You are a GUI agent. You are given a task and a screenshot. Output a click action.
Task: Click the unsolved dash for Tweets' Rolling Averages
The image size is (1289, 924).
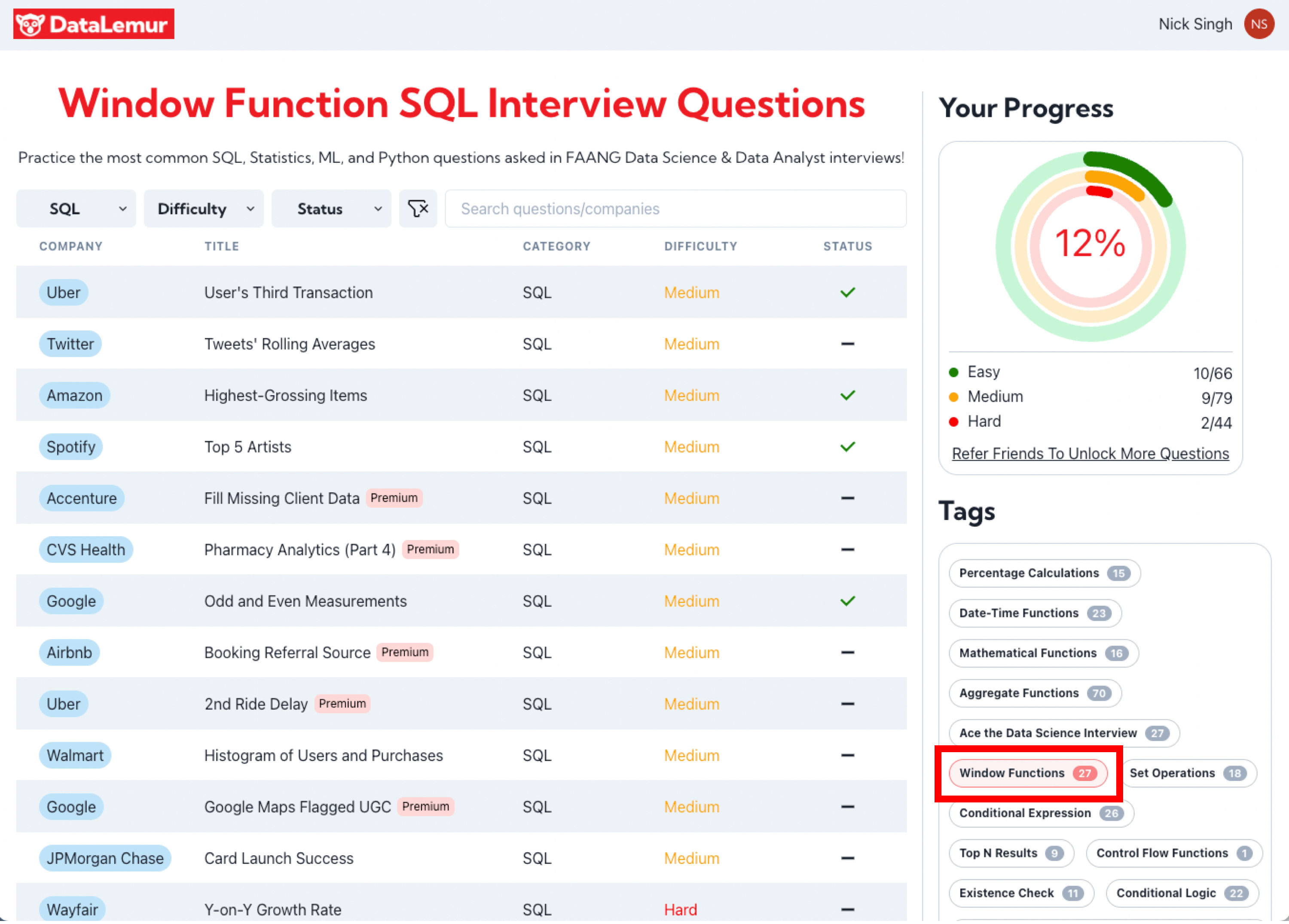[847, 344]
